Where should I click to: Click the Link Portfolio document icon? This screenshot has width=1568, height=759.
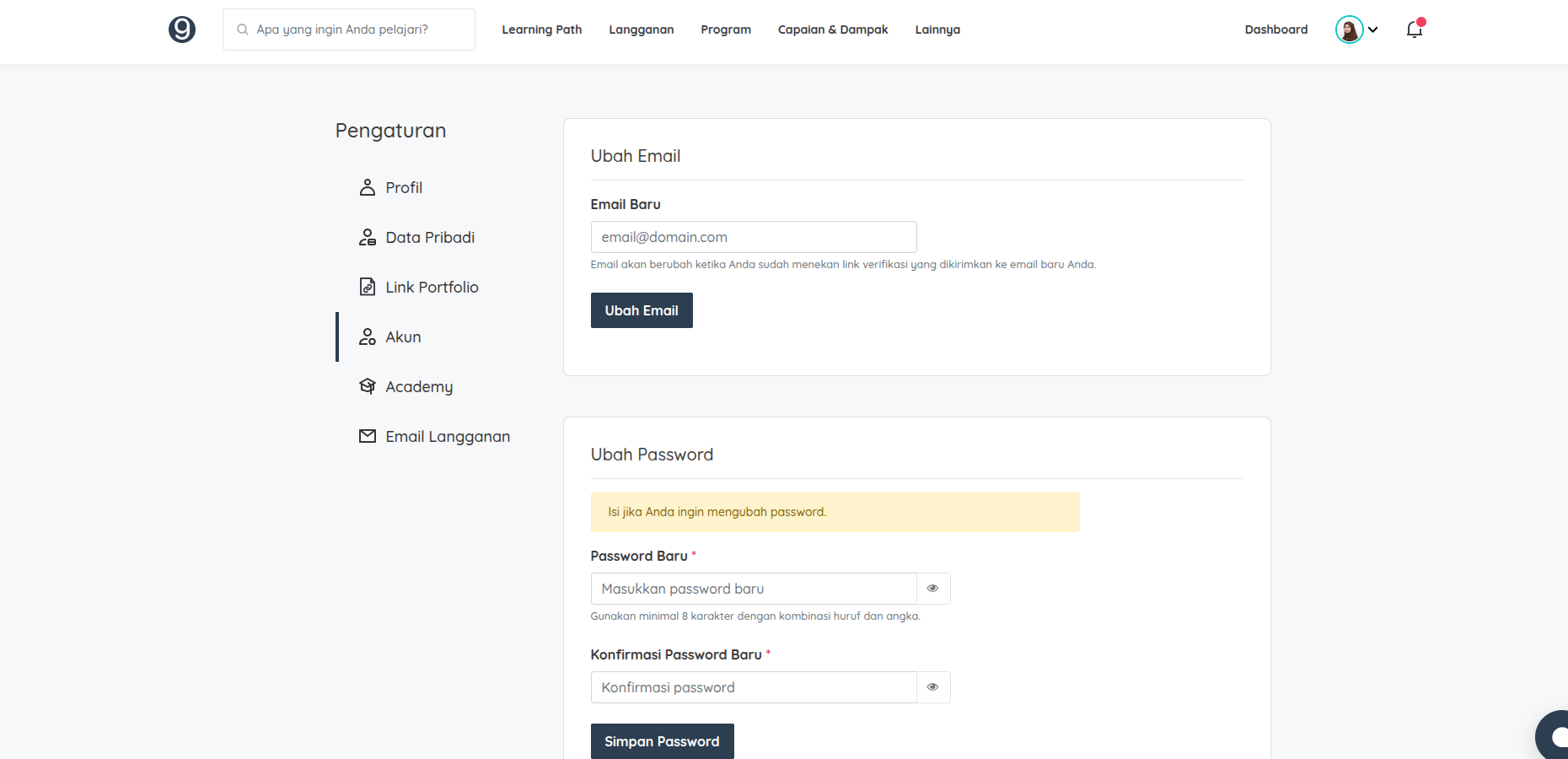coord(368,287)
